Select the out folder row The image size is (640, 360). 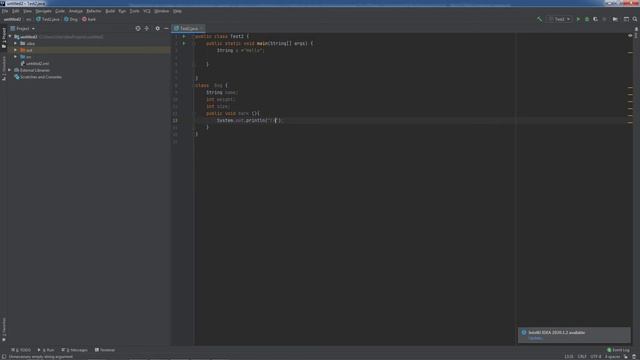(x=89, y=50)
